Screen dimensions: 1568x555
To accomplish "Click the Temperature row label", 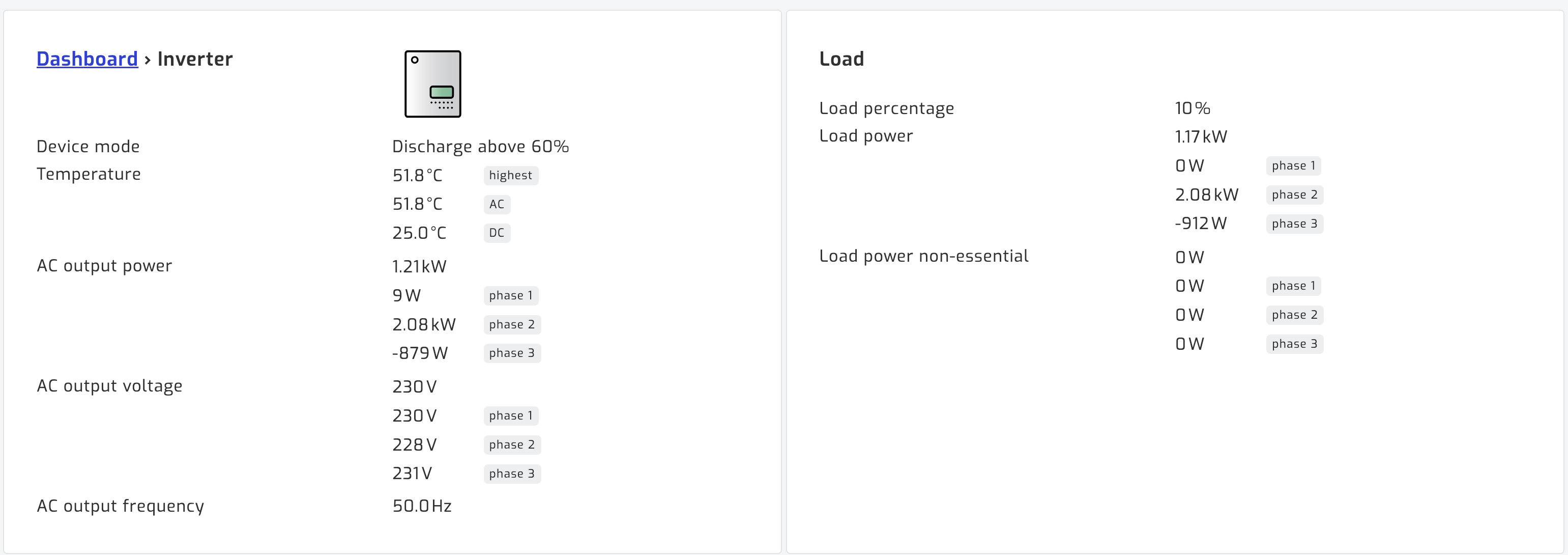I will coord(89,174).
